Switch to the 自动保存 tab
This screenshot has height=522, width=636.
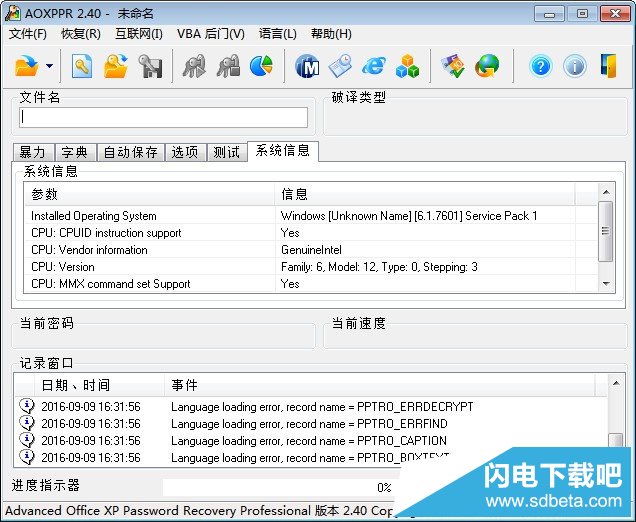coord(131,153)
